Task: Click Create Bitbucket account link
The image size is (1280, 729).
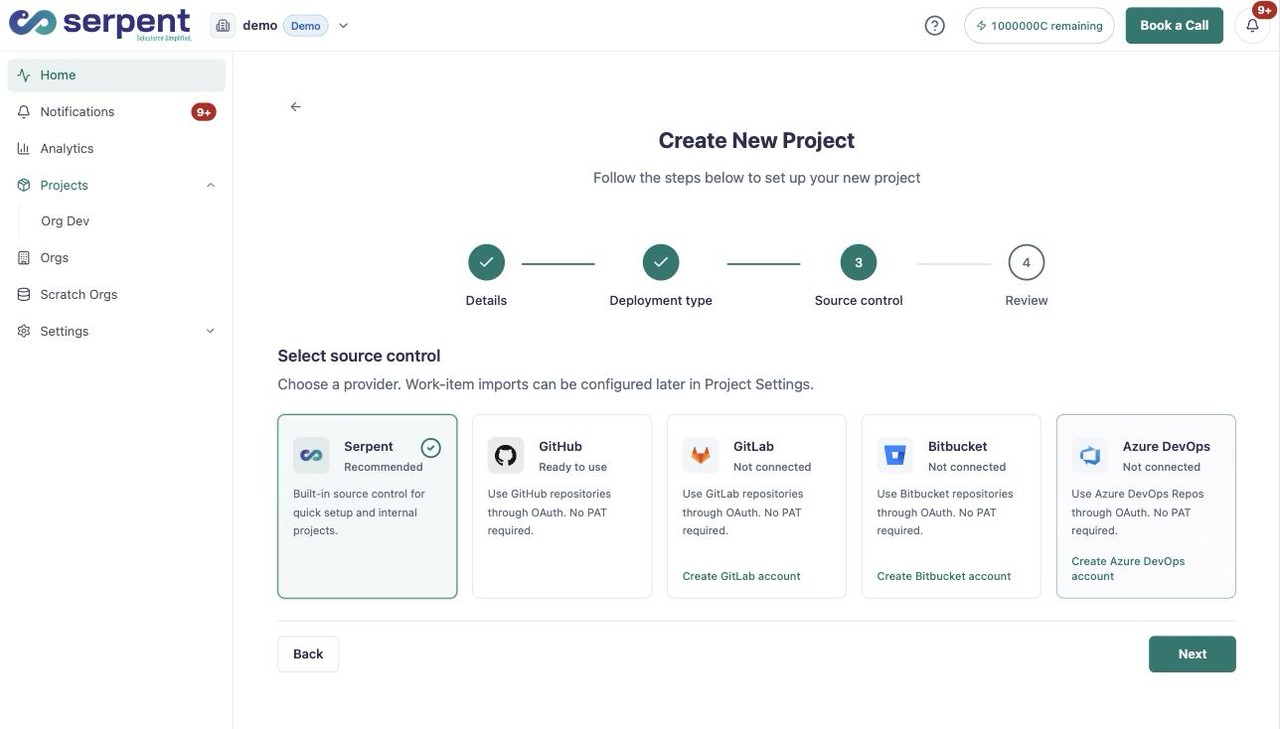Action: [x=944, y=576]
